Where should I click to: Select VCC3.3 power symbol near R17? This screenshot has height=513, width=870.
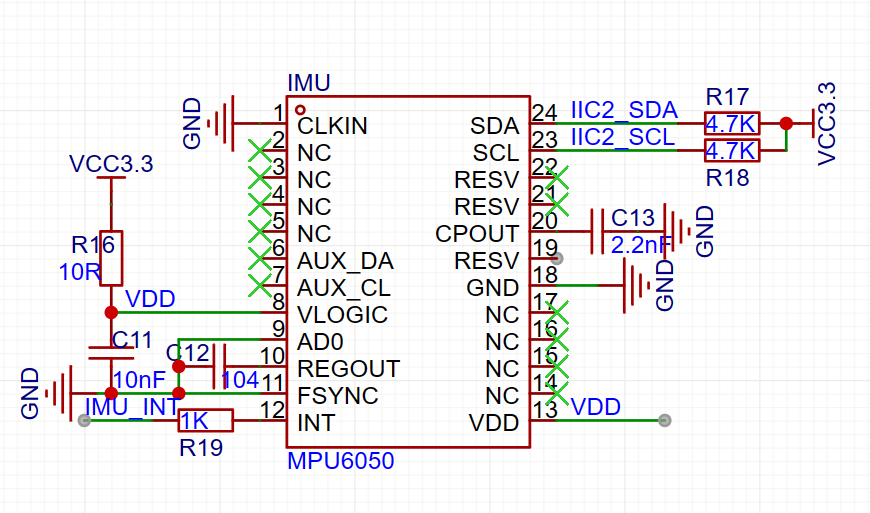tap(812, 123)
